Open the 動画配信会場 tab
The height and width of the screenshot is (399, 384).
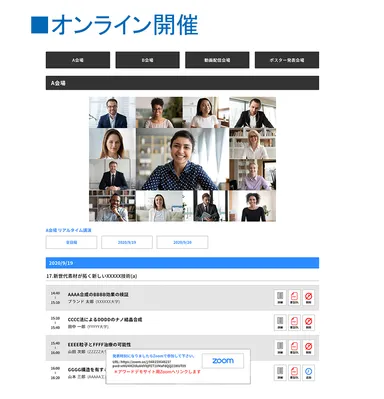click(217, 60)
